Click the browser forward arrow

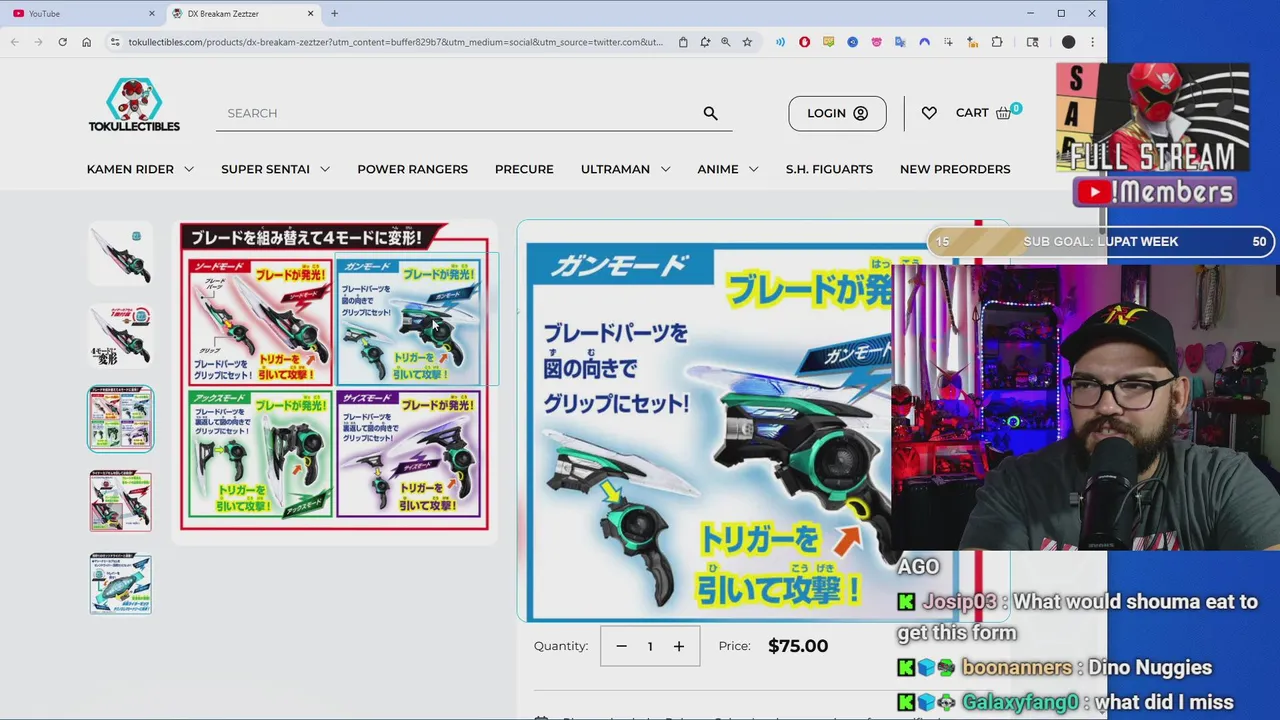(38, 42)
